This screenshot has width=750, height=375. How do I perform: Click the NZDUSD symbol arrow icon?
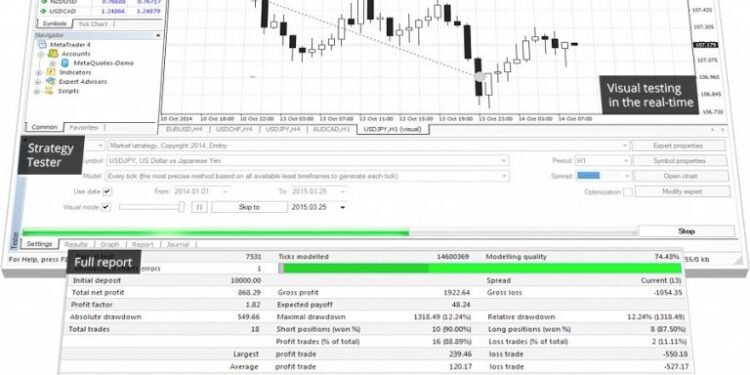tap(43, 2)
